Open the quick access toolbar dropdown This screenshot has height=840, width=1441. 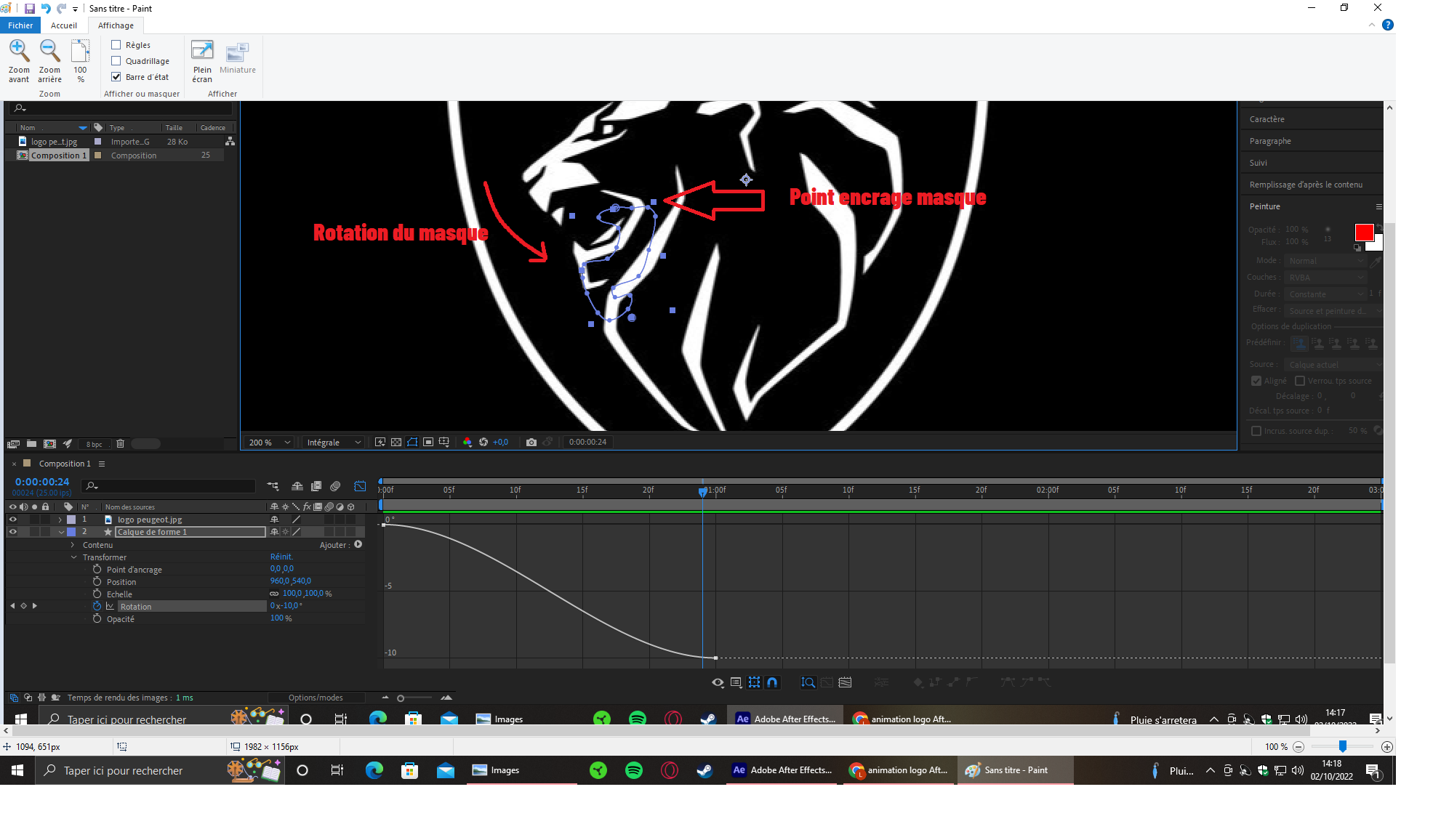pyautogui.click(x=75, y=9)
